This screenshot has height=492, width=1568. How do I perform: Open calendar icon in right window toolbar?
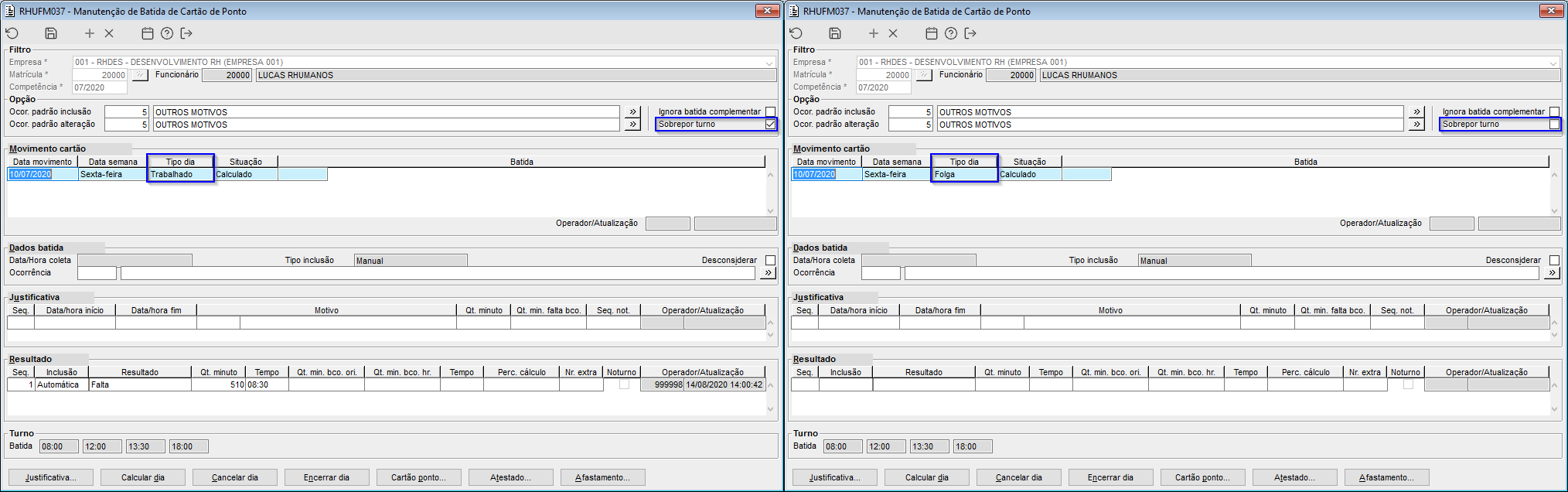pos(932,33)
